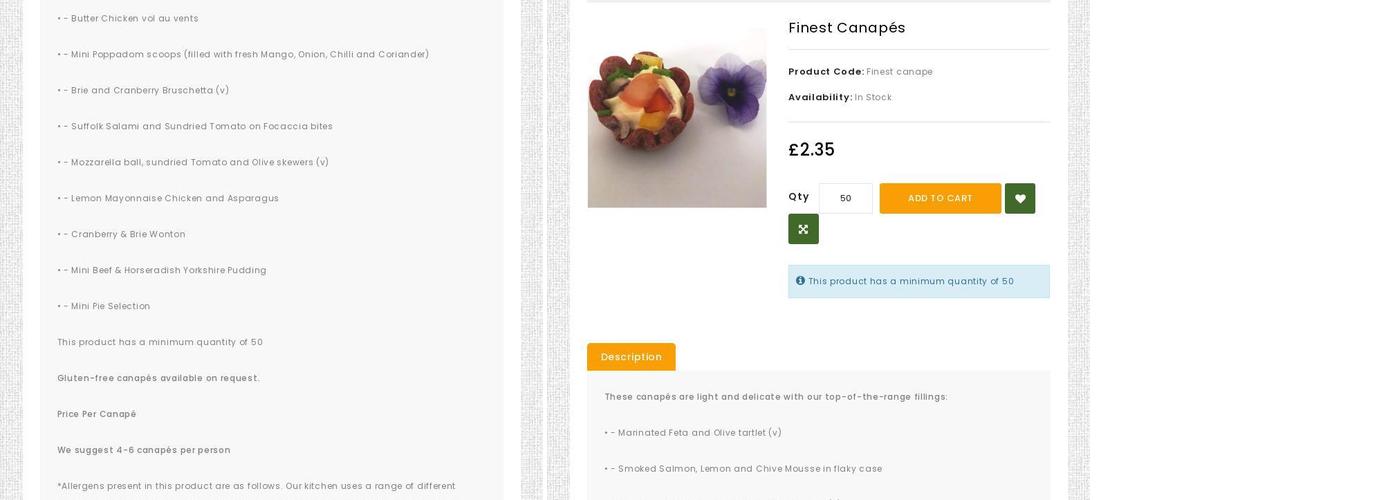Click the blue minimum quantity alert box
Screen dimensions: 1400x500
click(x=918, y=281)
